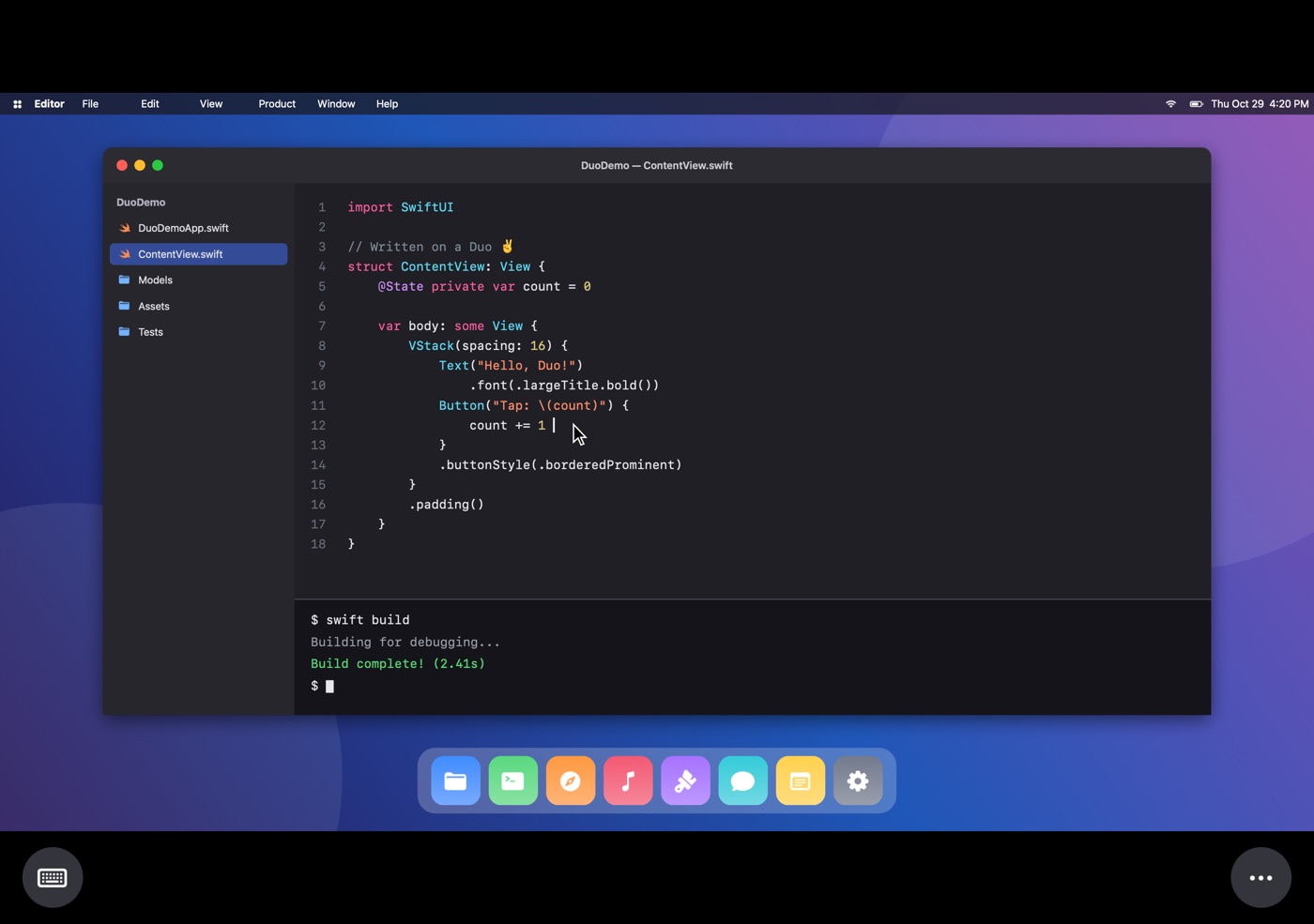The image size is (1314, 924).
Task: Click the folder icon beside Models
Action: pyautogui.click(x=124, y=280)
